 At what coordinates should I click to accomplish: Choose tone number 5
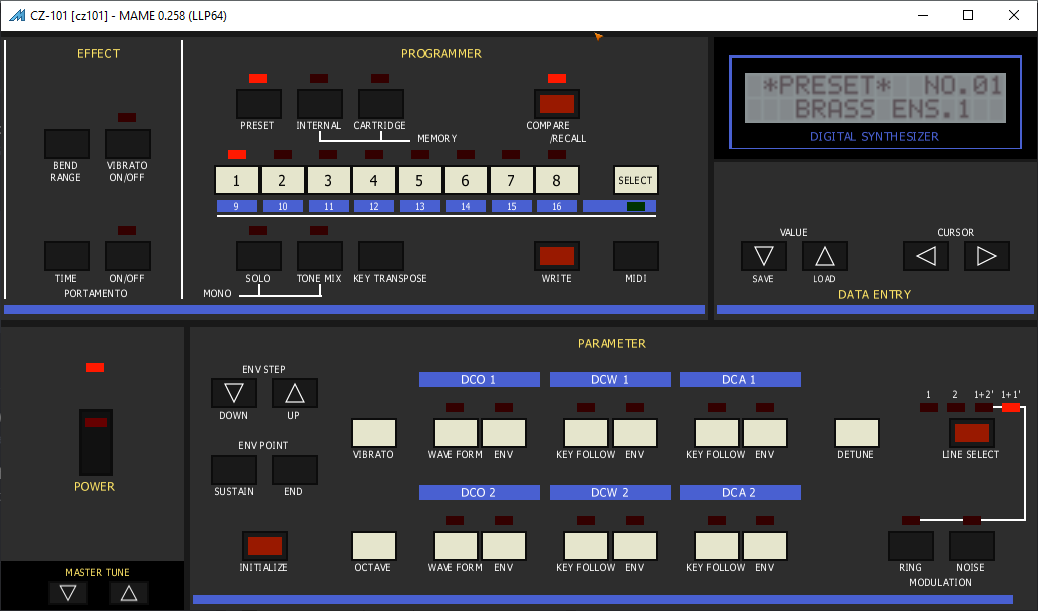(x=419, y=180)
